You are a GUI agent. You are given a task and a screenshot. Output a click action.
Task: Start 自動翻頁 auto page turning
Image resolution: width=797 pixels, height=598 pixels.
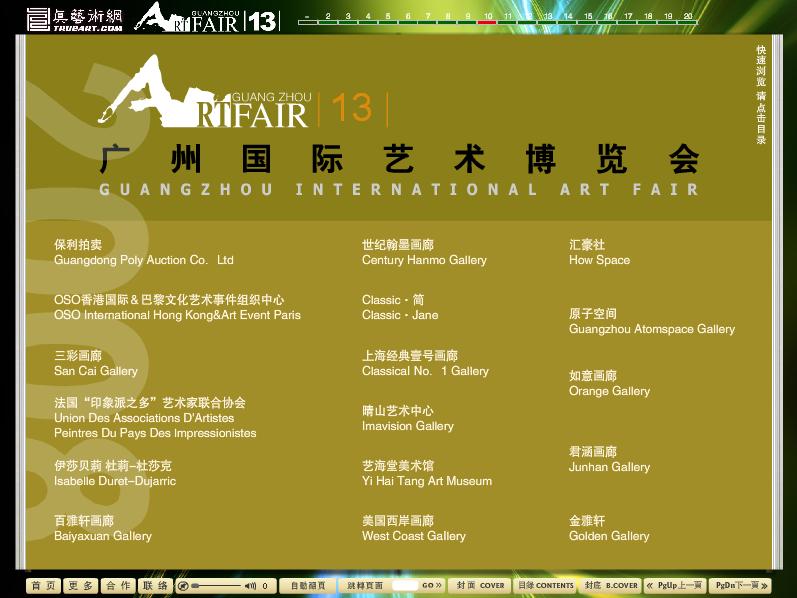point(308,585)
